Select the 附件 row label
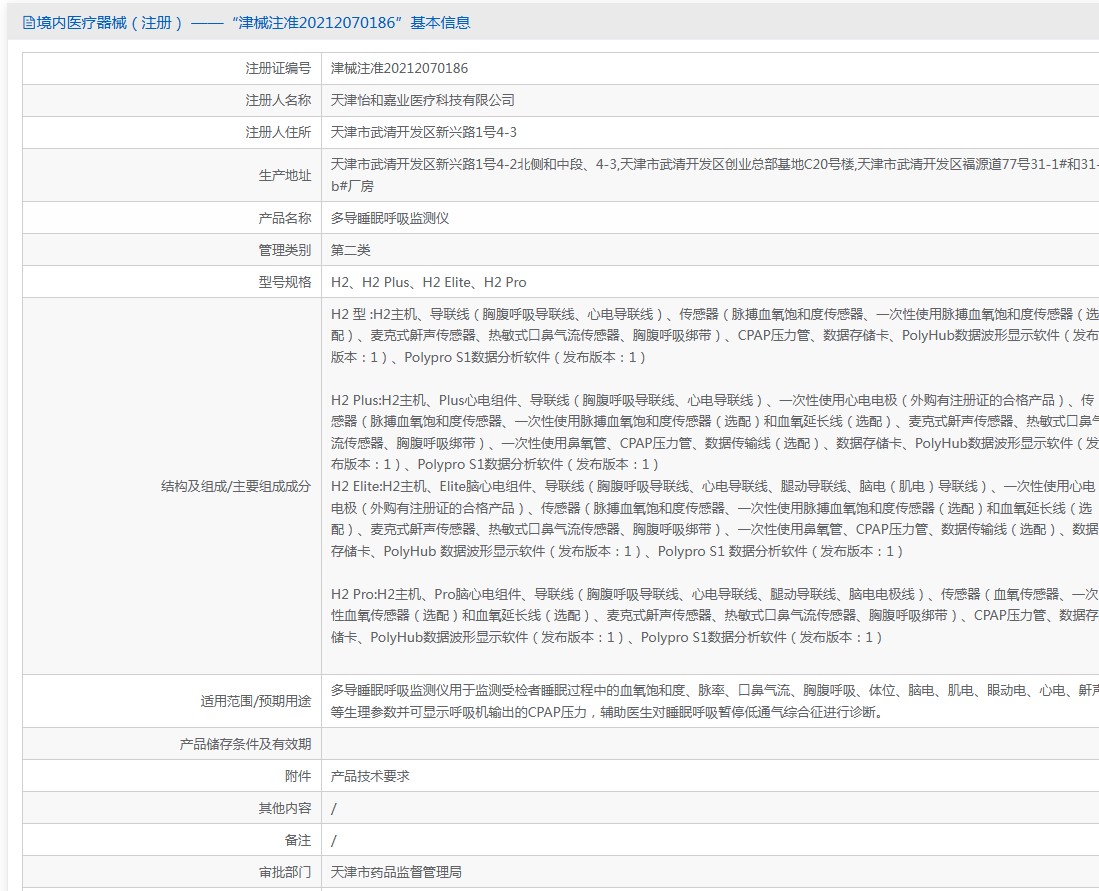1099x891 pixels. tap(297, 776)
